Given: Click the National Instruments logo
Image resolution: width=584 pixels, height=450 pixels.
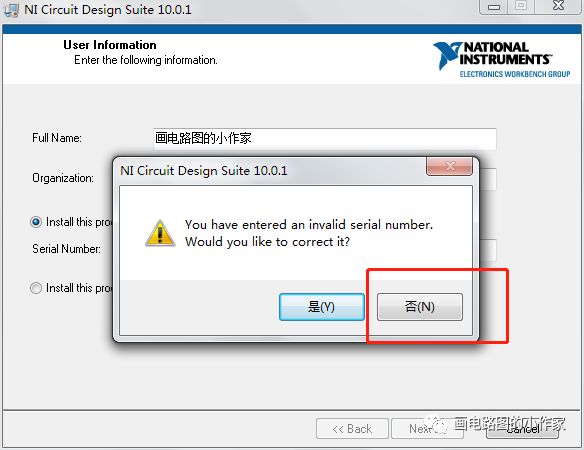Looking at the screenshot, I should (501, 60).
